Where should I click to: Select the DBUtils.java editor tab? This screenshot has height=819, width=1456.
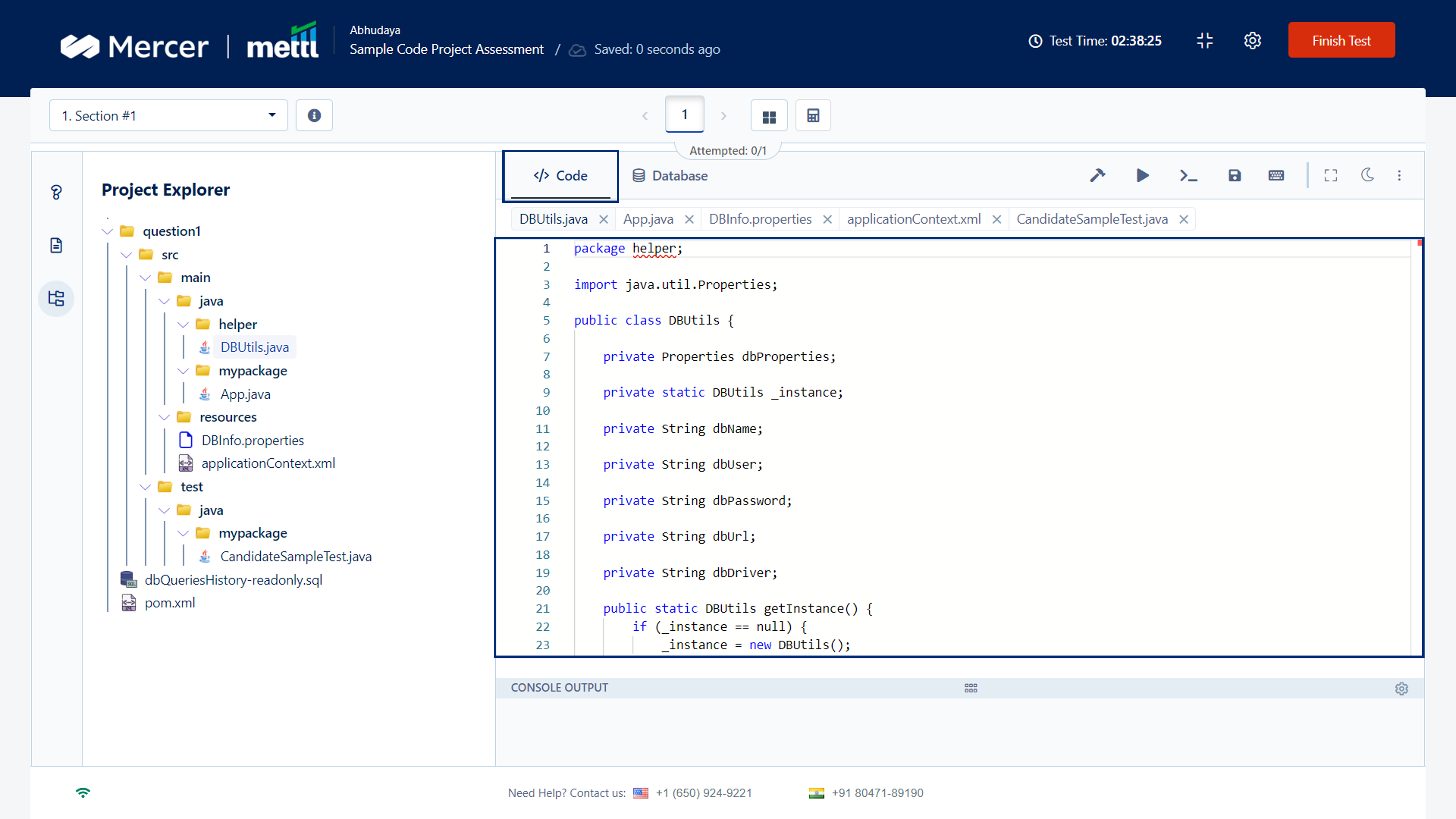pyautogui.click(x=553, y=219)
